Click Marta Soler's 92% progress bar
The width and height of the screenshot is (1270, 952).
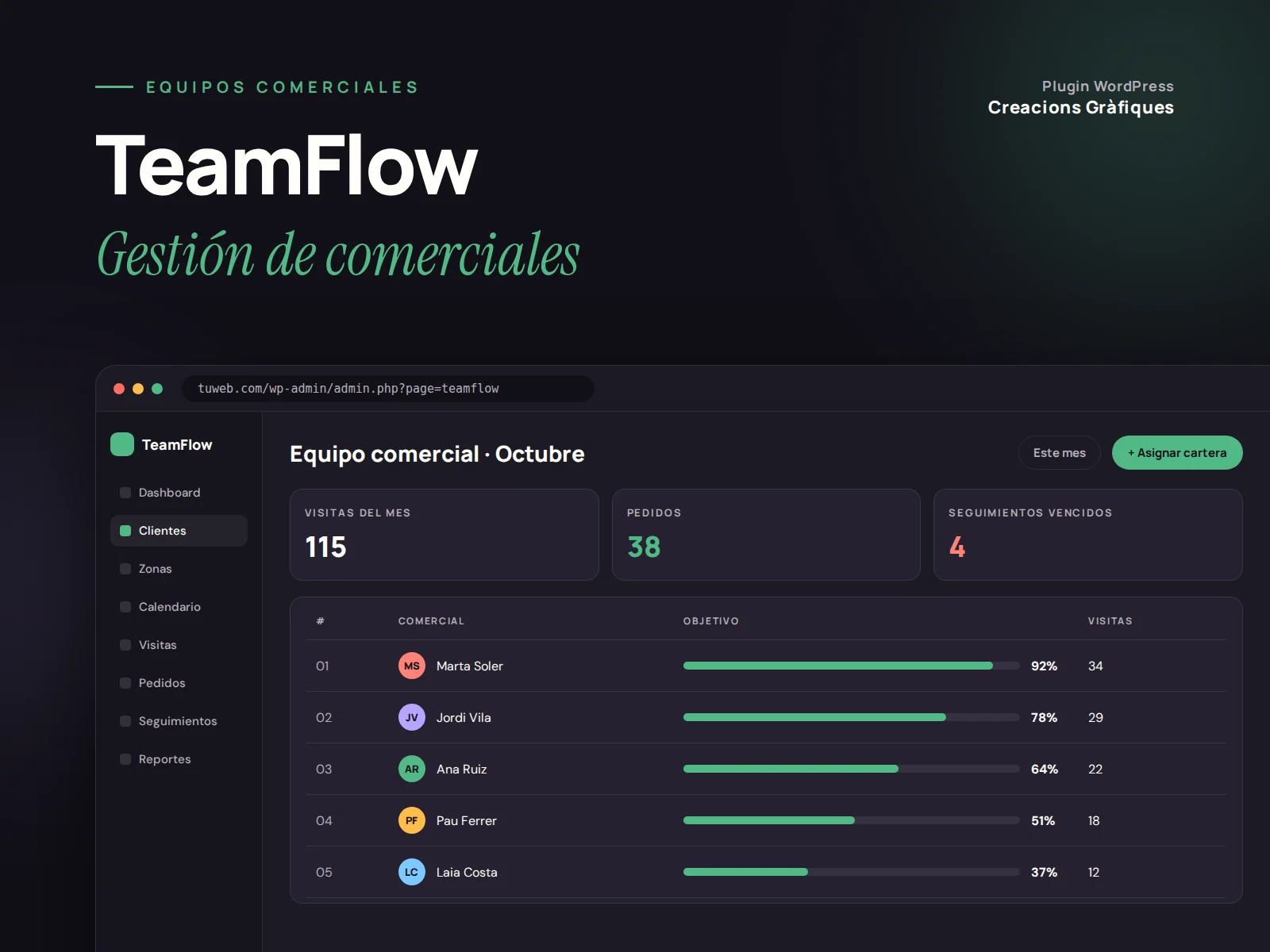click(x=851, y=666)
